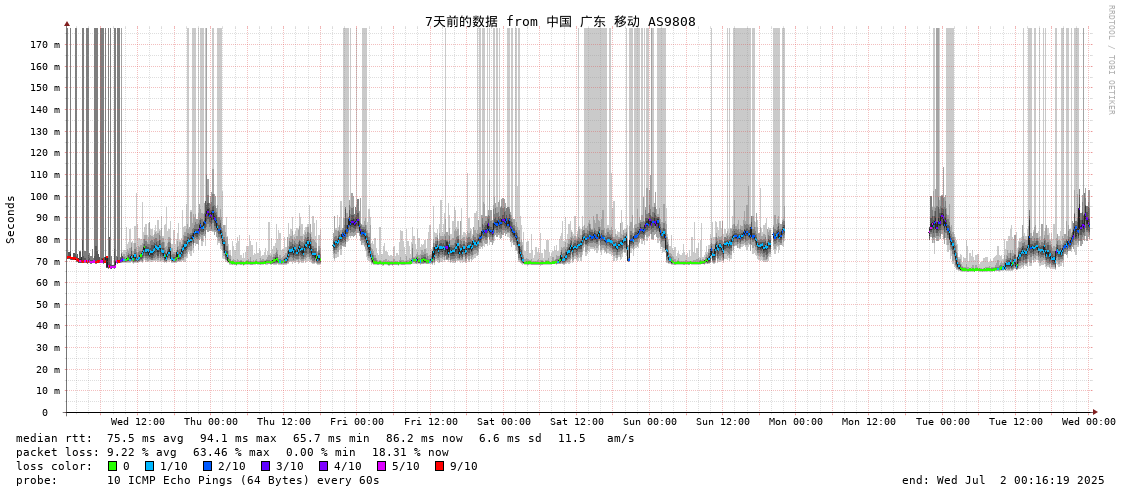Click the 'Sun 12:00' x-axis label

click(x=723, y=422)
